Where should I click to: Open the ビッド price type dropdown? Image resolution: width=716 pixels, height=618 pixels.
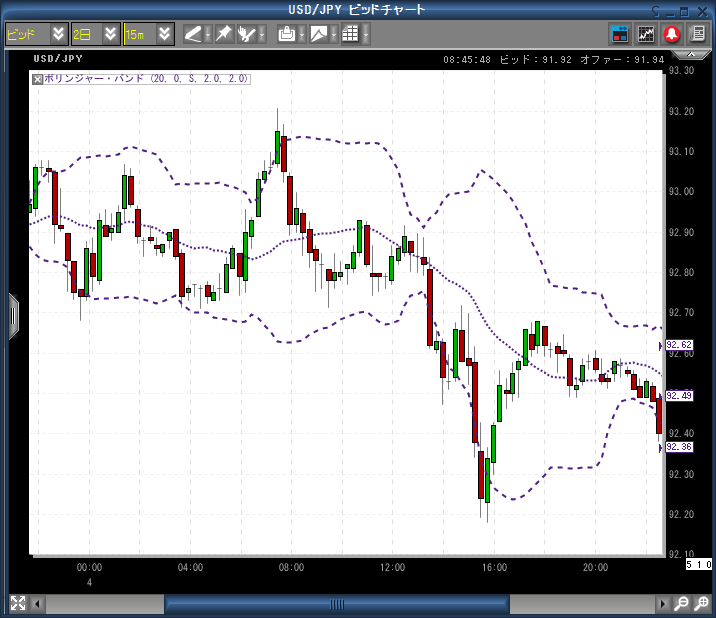click(58, 33)
